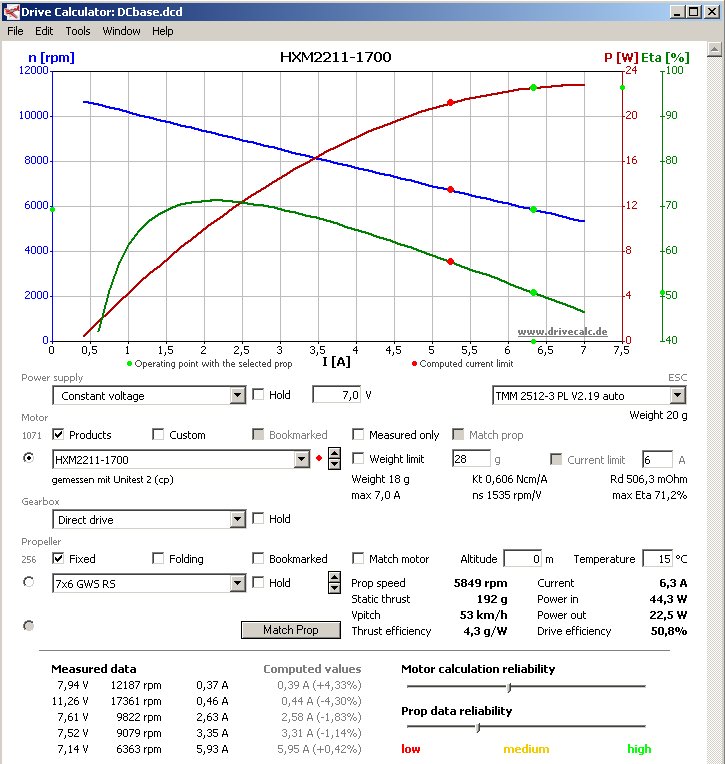Click the Motor calculation reliability slider
This screenshot has height=764, width=725.
point(509,687)
